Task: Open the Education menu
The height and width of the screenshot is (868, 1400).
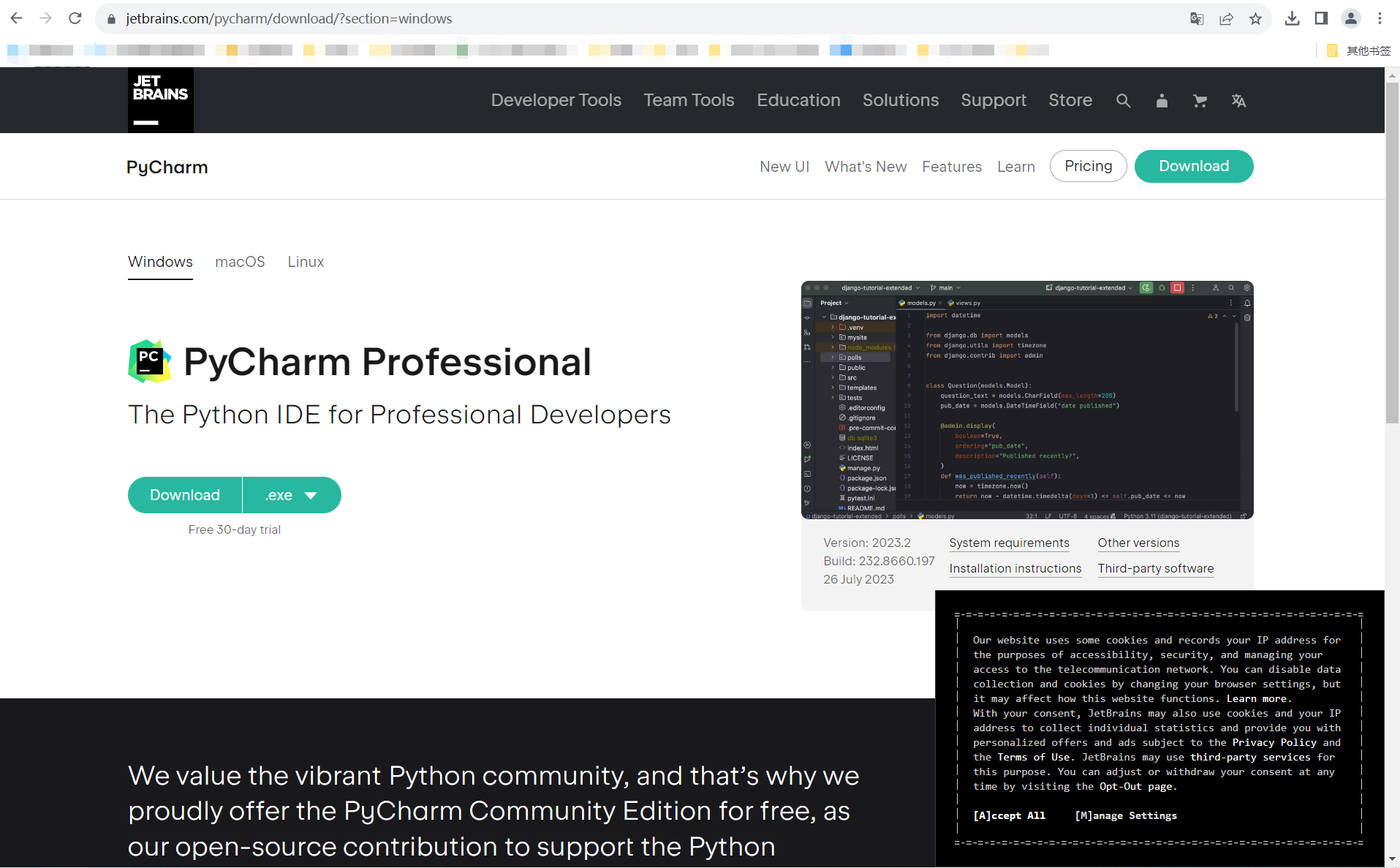Action: [798, 100]
